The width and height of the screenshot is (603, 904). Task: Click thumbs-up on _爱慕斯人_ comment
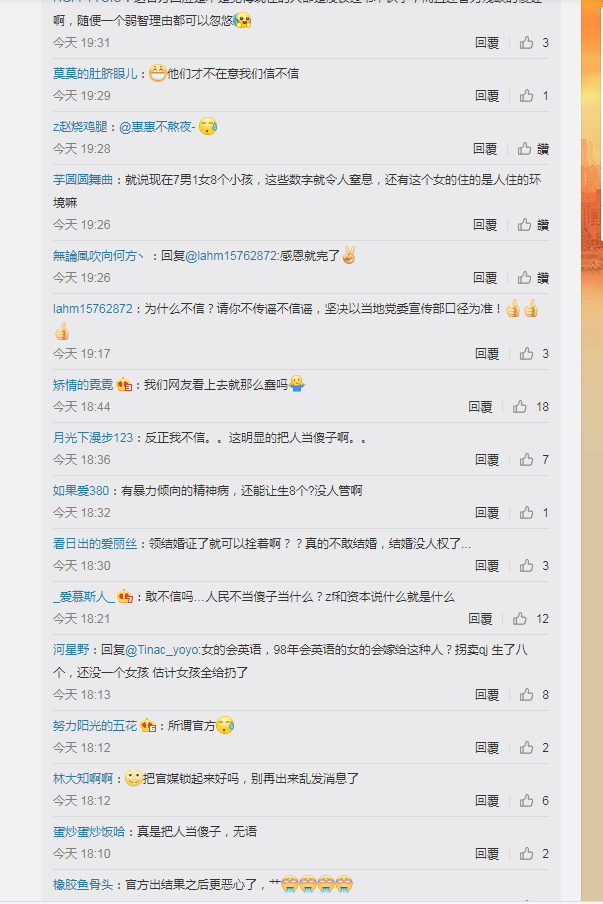[x=530, y=619]
